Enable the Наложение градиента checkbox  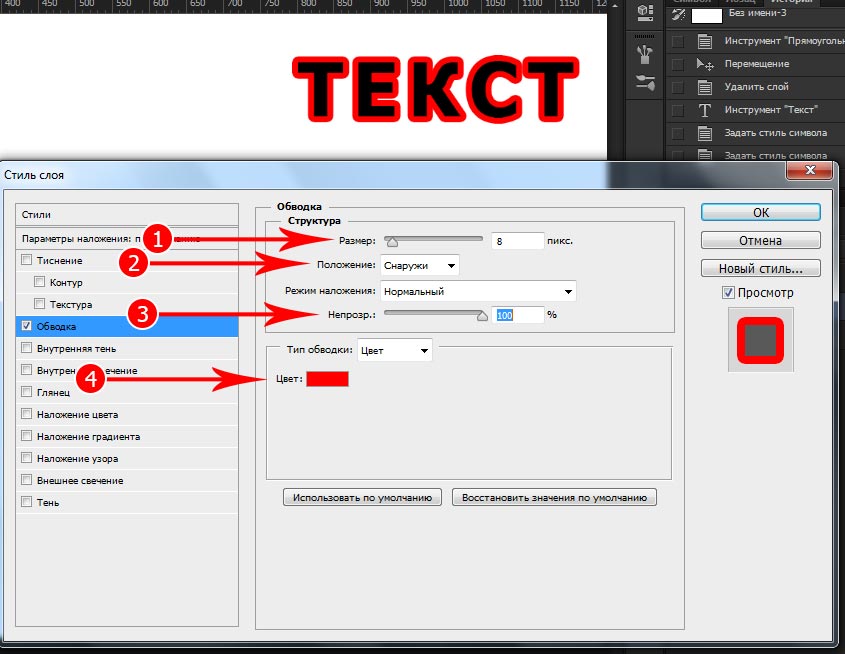point(26,435)
